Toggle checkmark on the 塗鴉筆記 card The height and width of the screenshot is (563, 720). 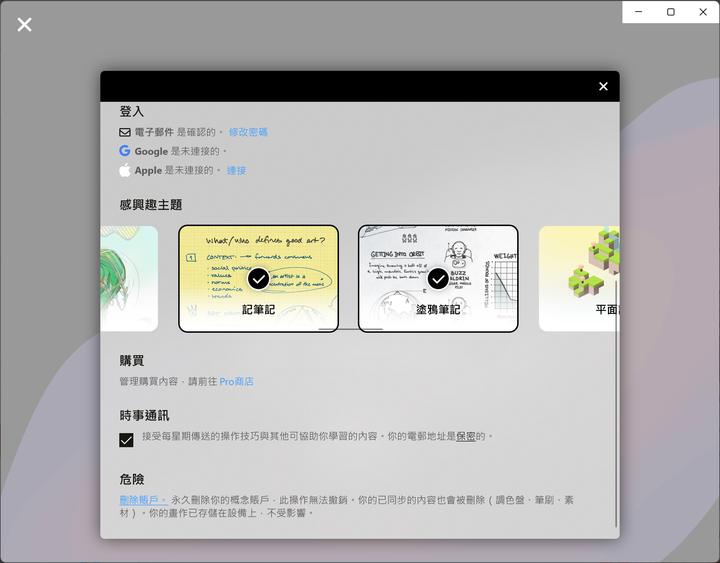click(x=438, y=279)
